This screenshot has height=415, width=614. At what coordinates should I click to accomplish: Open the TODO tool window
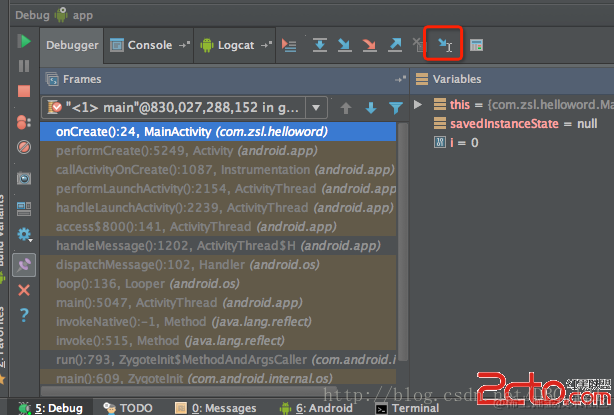click(128, 408)
